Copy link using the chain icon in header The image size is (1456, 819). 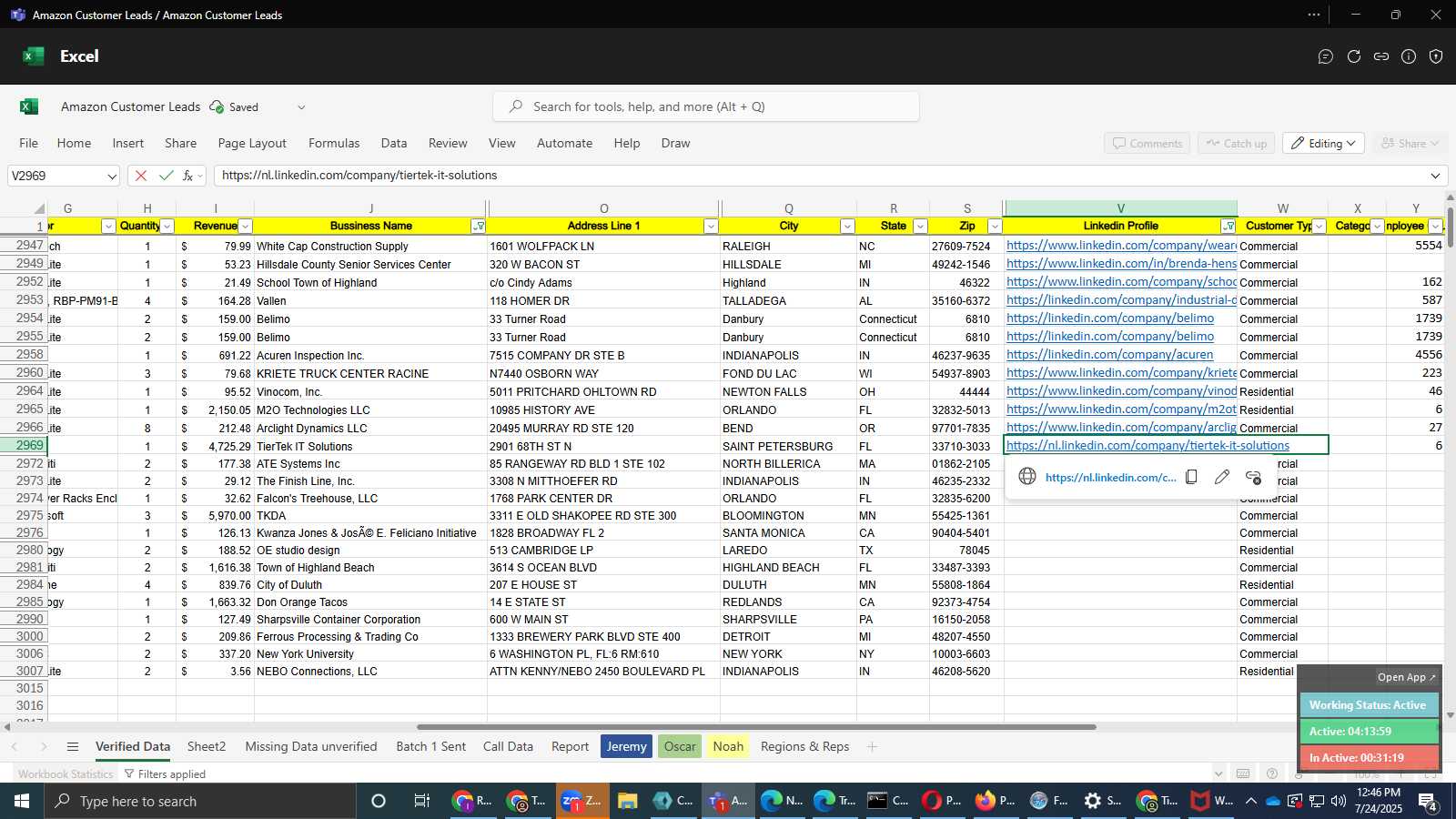click(1381, 56)
